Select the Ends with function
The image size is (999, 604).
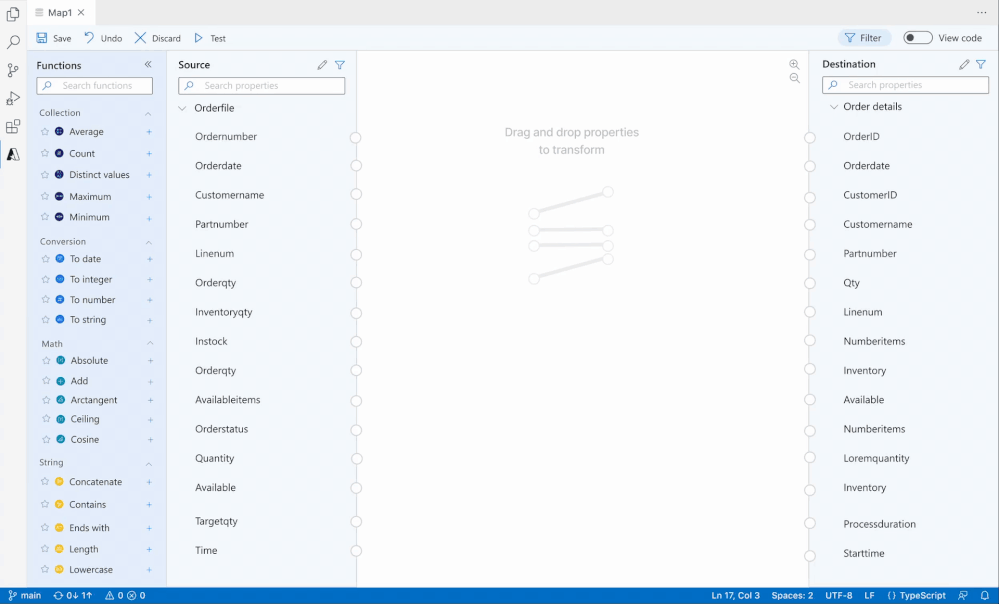[89, 528]
